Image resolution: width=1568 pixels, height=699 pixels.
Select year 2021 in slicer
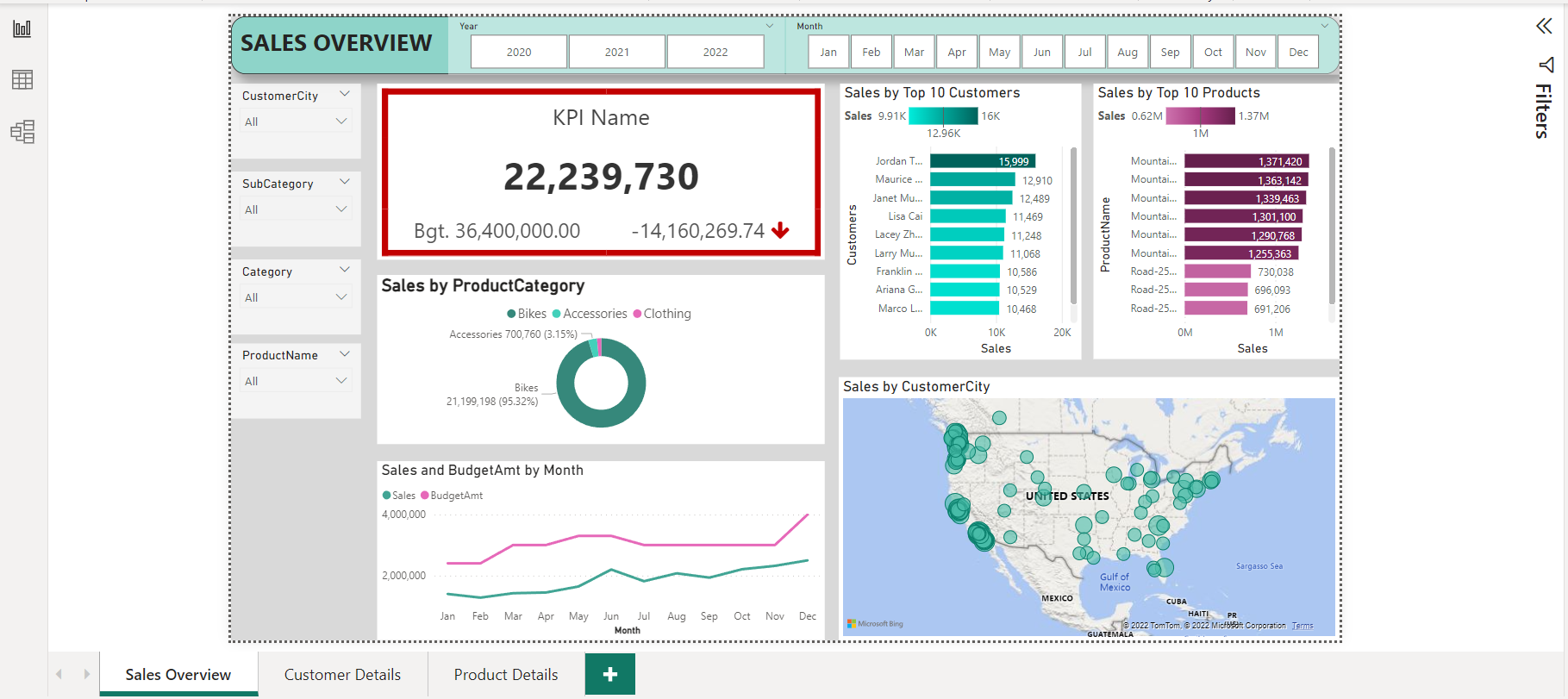pos(616,52)
